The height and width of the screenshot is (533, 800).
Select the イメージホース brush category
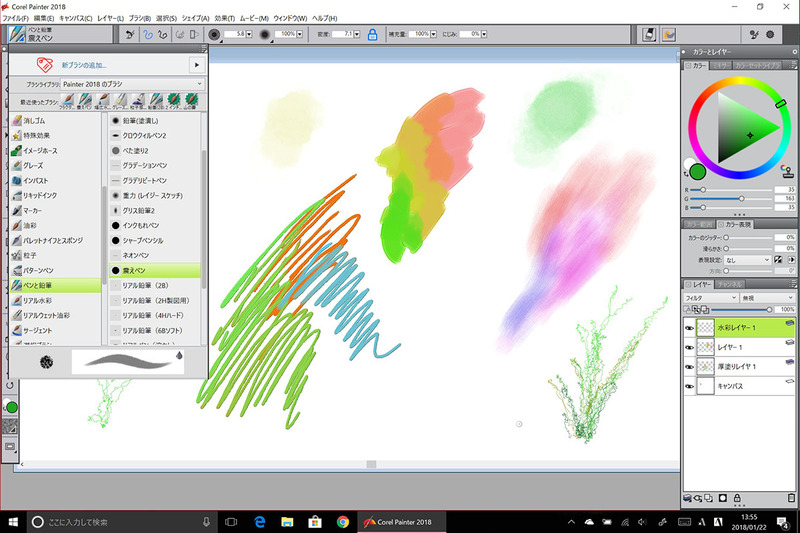55,150
